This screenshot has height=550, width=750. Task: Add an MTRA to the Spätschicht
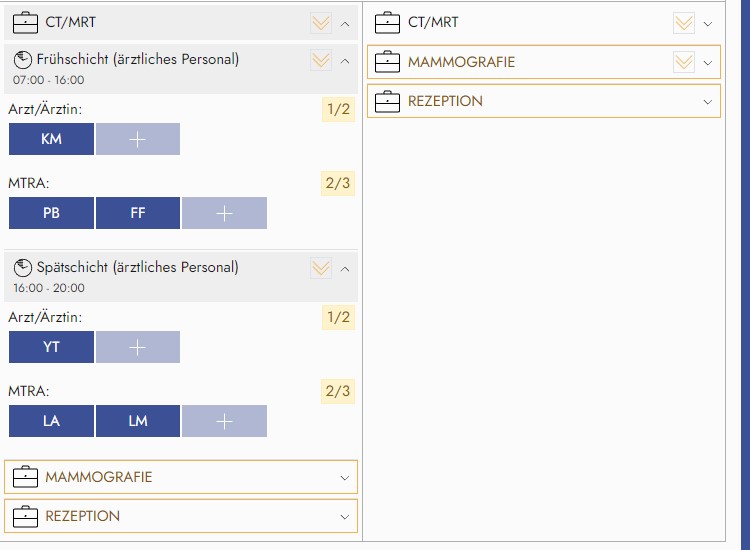point(225,421)
